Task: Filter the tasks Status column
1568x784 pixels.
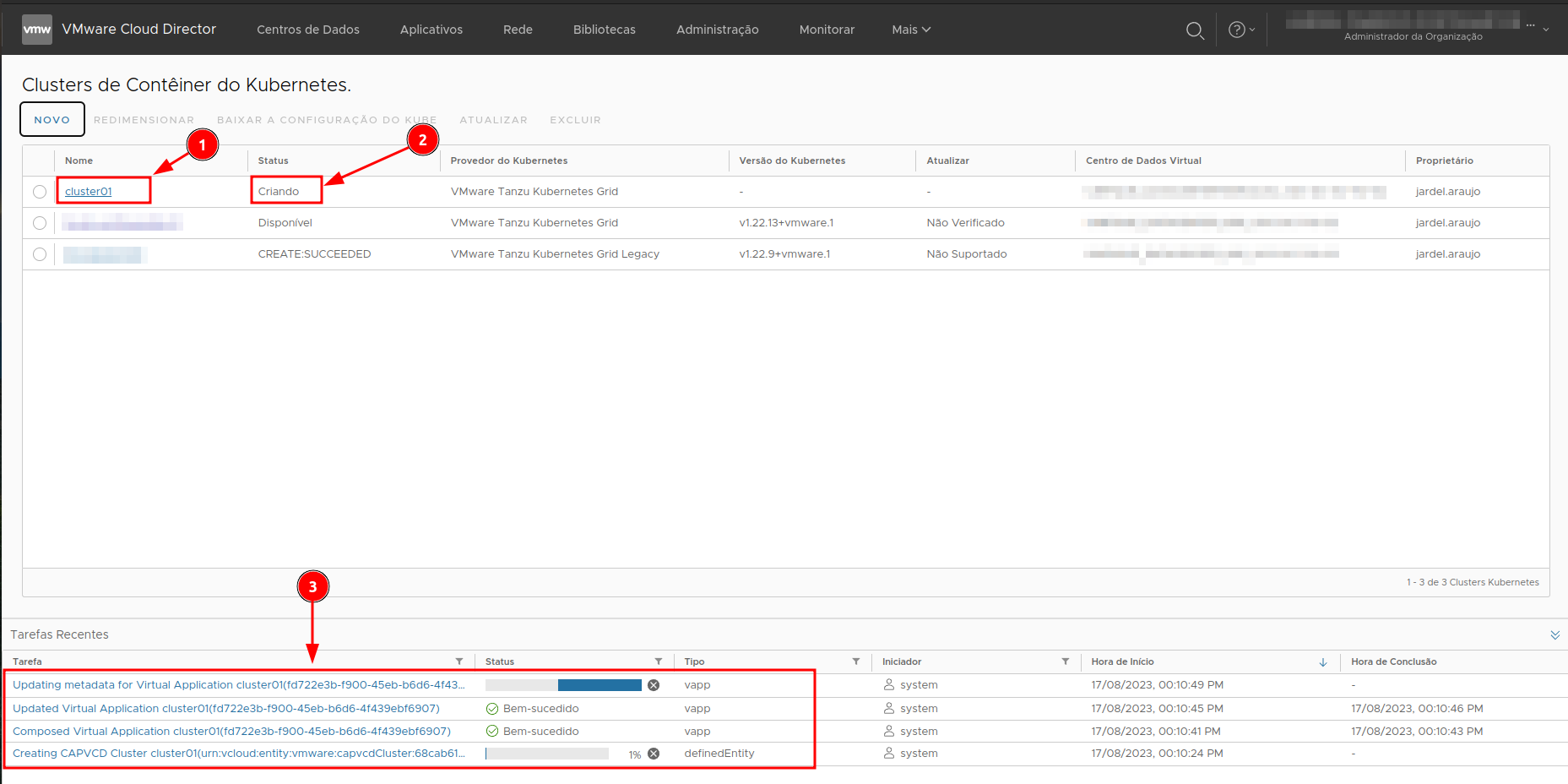Action: [x=659, y=661]
